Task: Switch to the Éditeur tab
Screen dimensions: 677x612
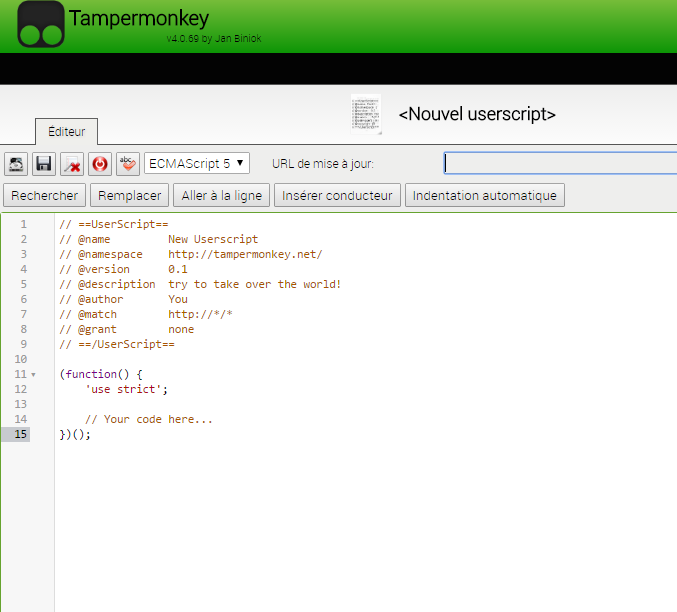Action: point(66,132)
